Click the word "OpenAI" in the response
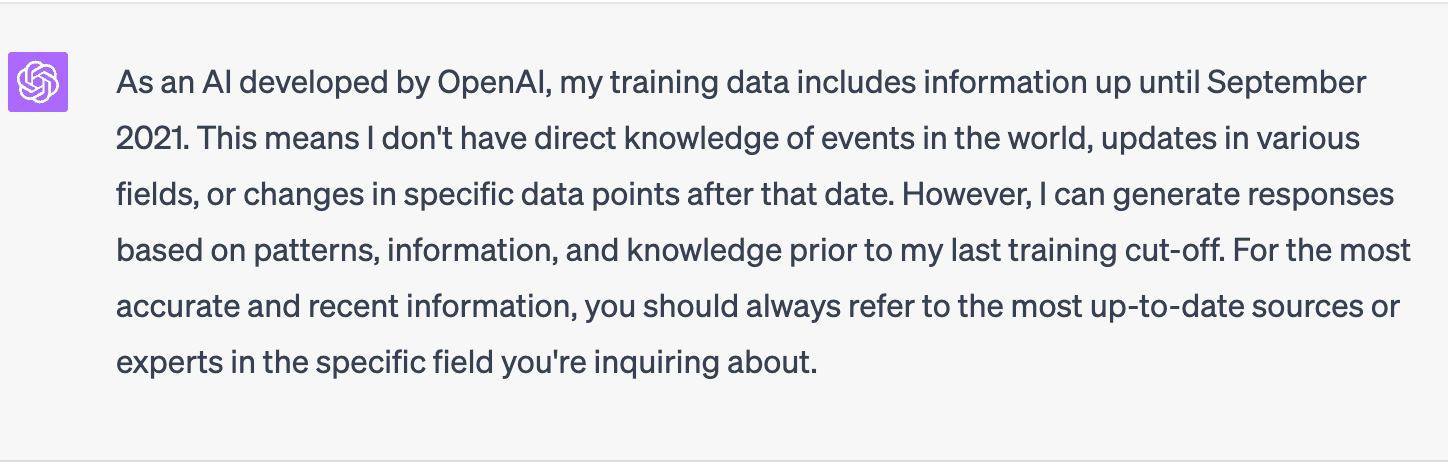This screenshot has width=1448, height=474. 493,82
